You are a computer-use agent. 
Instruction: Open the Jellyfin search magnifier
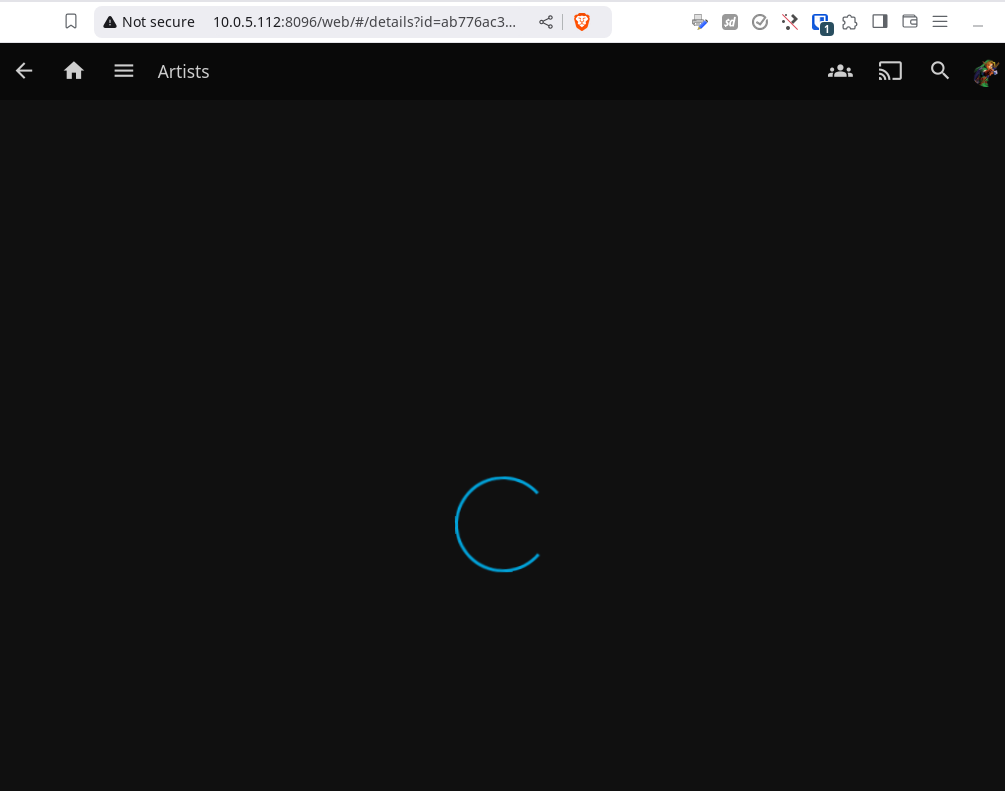(940, 71)
